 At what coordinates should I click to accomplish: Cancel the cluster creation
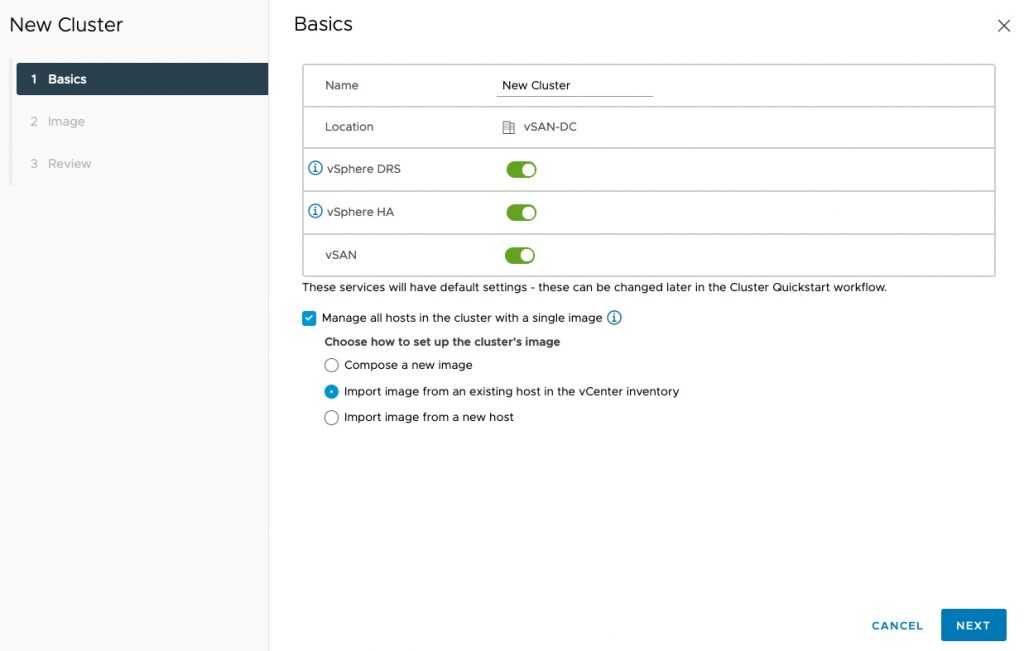click(x=897, y=626)
